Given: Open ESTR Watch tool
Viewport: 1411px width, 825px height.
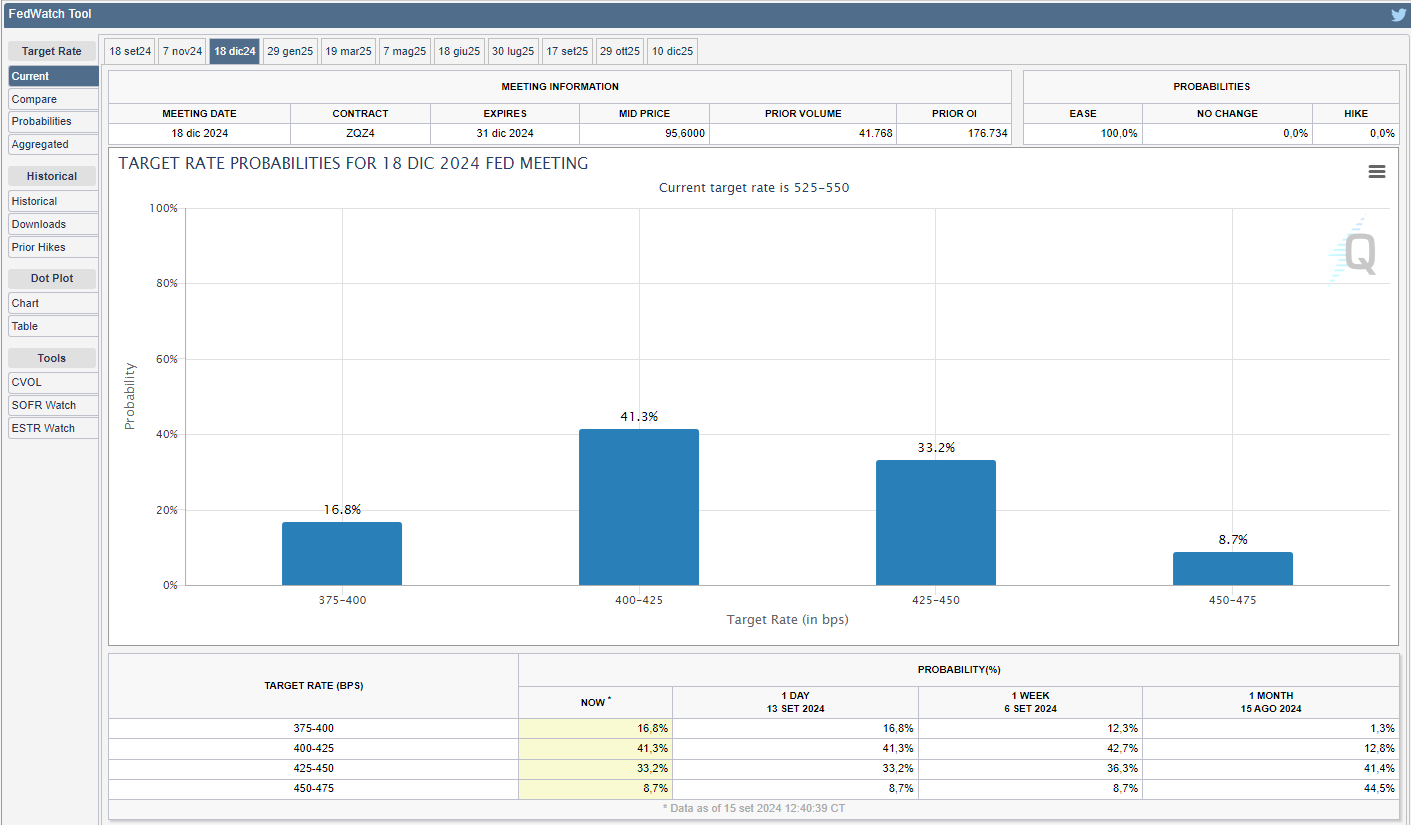Looking at the screenshot, I should coord(53,428).
